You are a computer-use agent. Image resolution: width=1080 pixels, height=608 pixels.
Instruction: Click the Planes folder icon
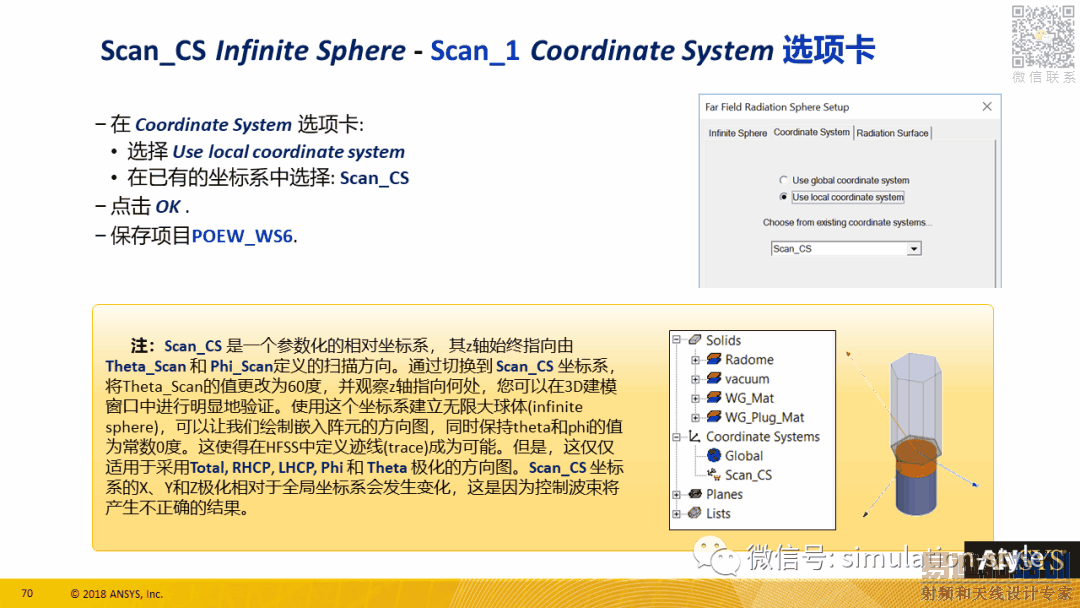tap(695, 494)
